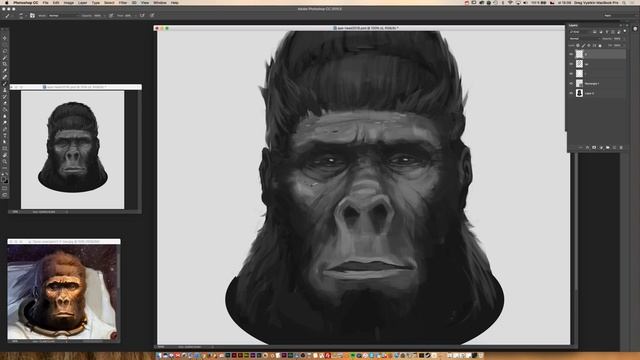Select the Shape tool

(x=5, y=149)
